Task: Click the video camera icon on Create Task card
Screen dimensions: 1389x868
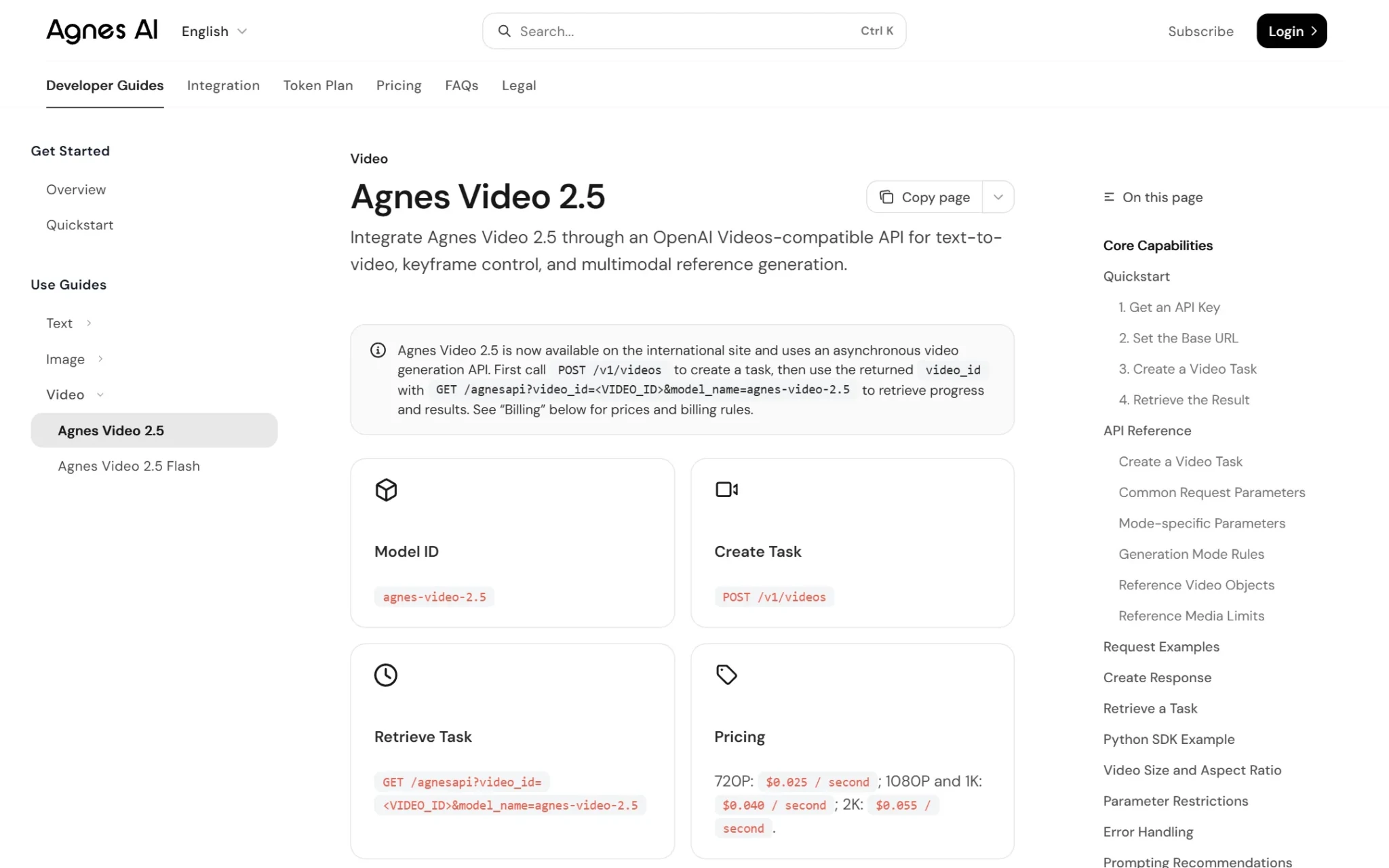Action: point(726,490)
